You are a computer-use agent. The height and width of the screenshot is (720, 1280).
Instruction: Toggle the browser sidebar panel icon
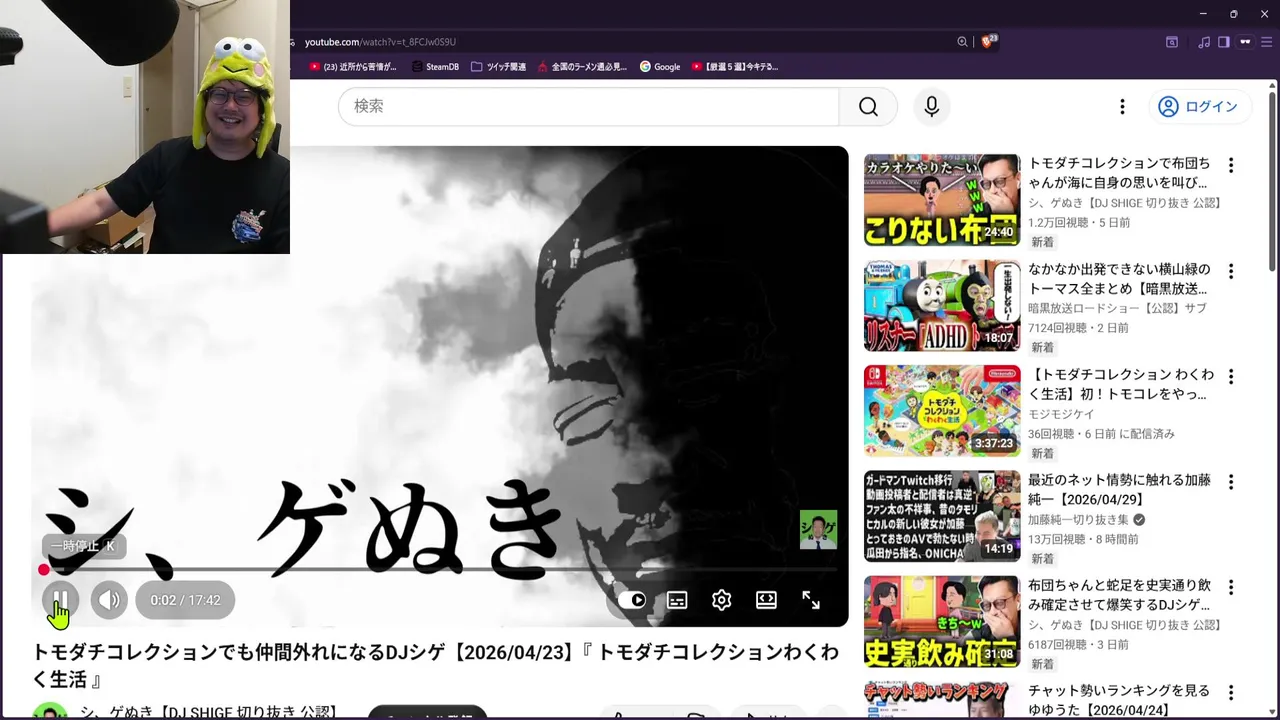point(1223,42)
